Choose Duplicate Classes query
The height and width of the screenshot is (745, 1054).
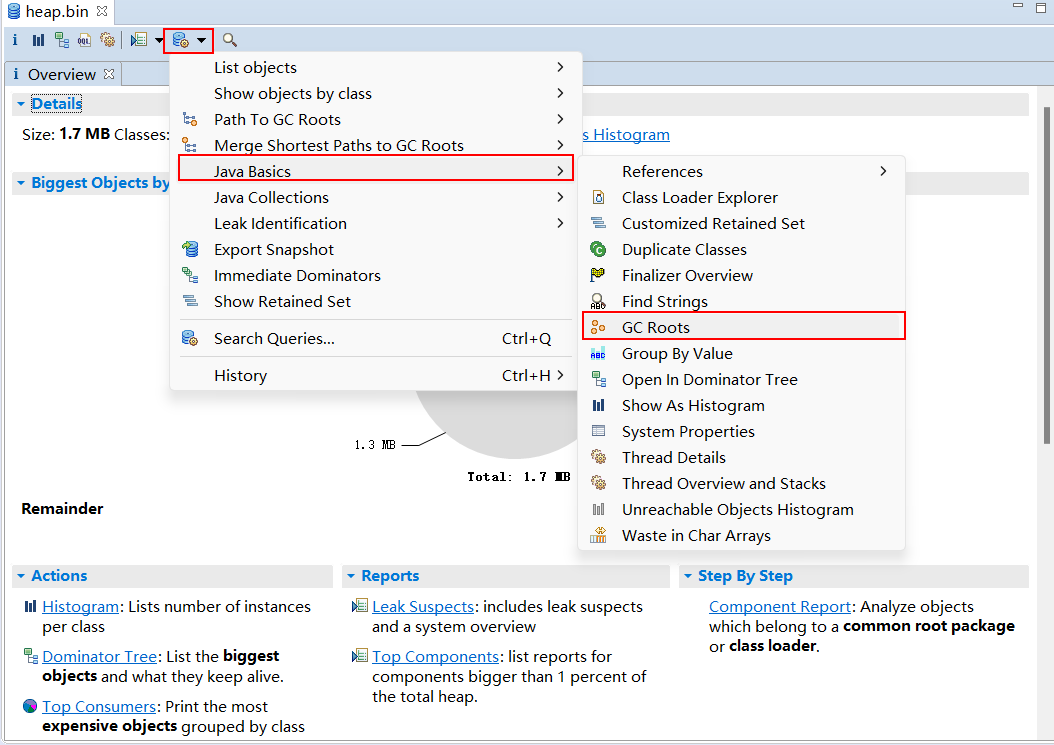tap(741, 249)
